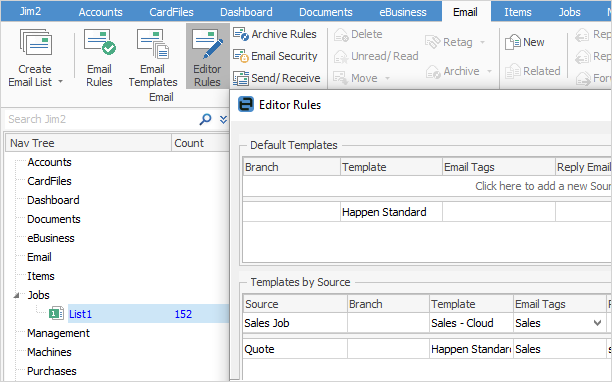Expand the Retag dropdown arrow

pos(483,42)
